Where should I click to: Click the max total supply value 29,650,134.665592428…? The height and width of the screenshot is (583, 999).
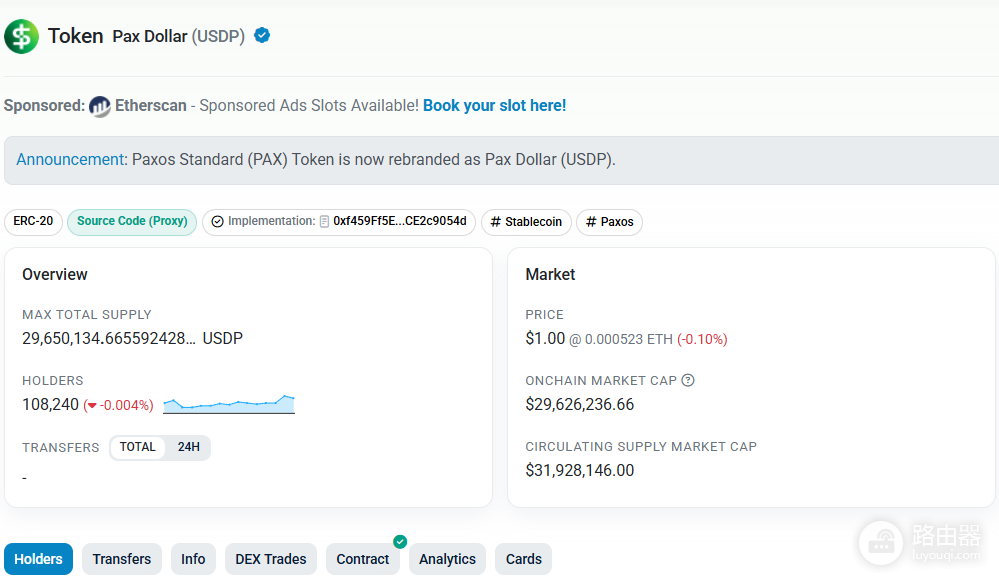coord(109,338)
